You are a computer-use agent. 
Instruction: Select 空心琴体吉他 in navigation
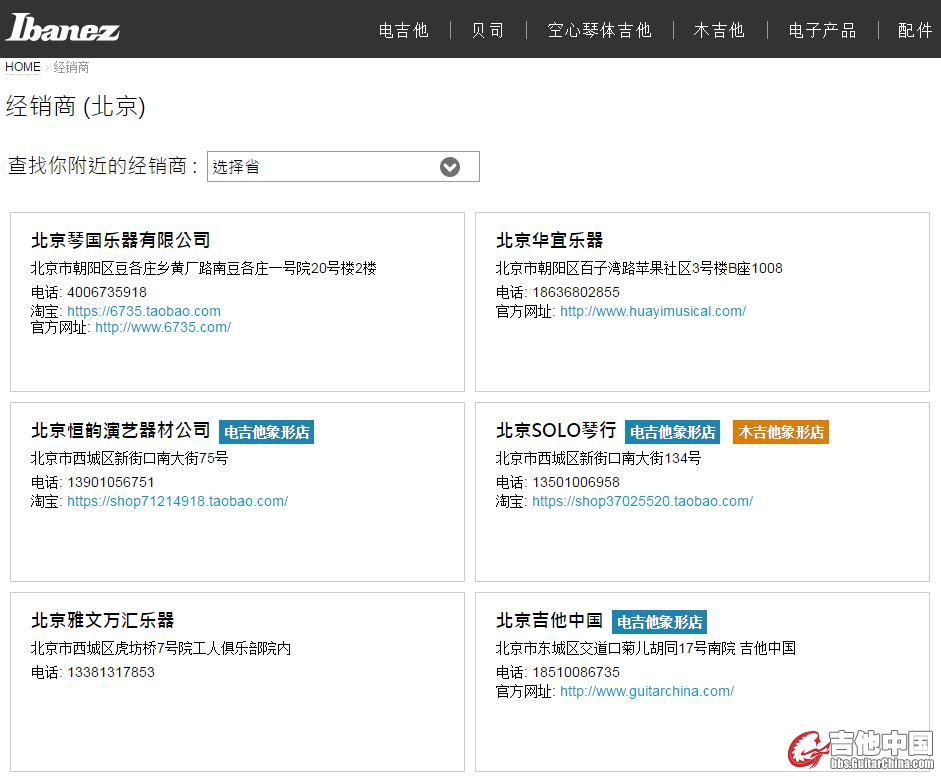pyautogui.click(x=599, y=30)
